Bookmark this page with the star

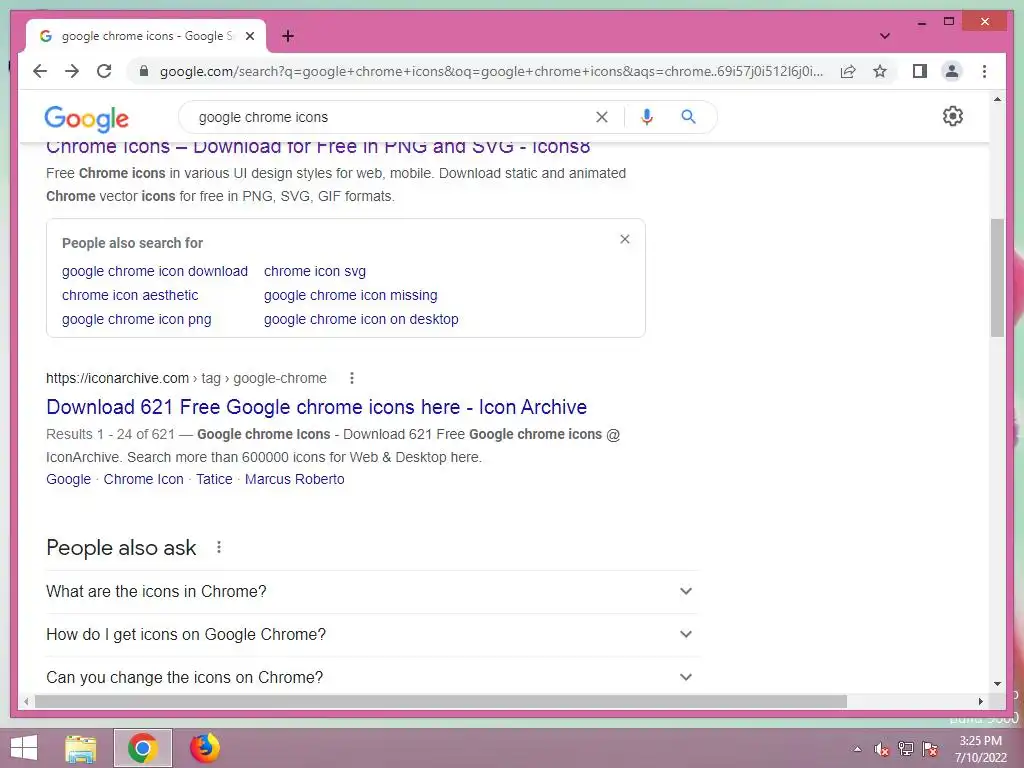tap(880, 71)
